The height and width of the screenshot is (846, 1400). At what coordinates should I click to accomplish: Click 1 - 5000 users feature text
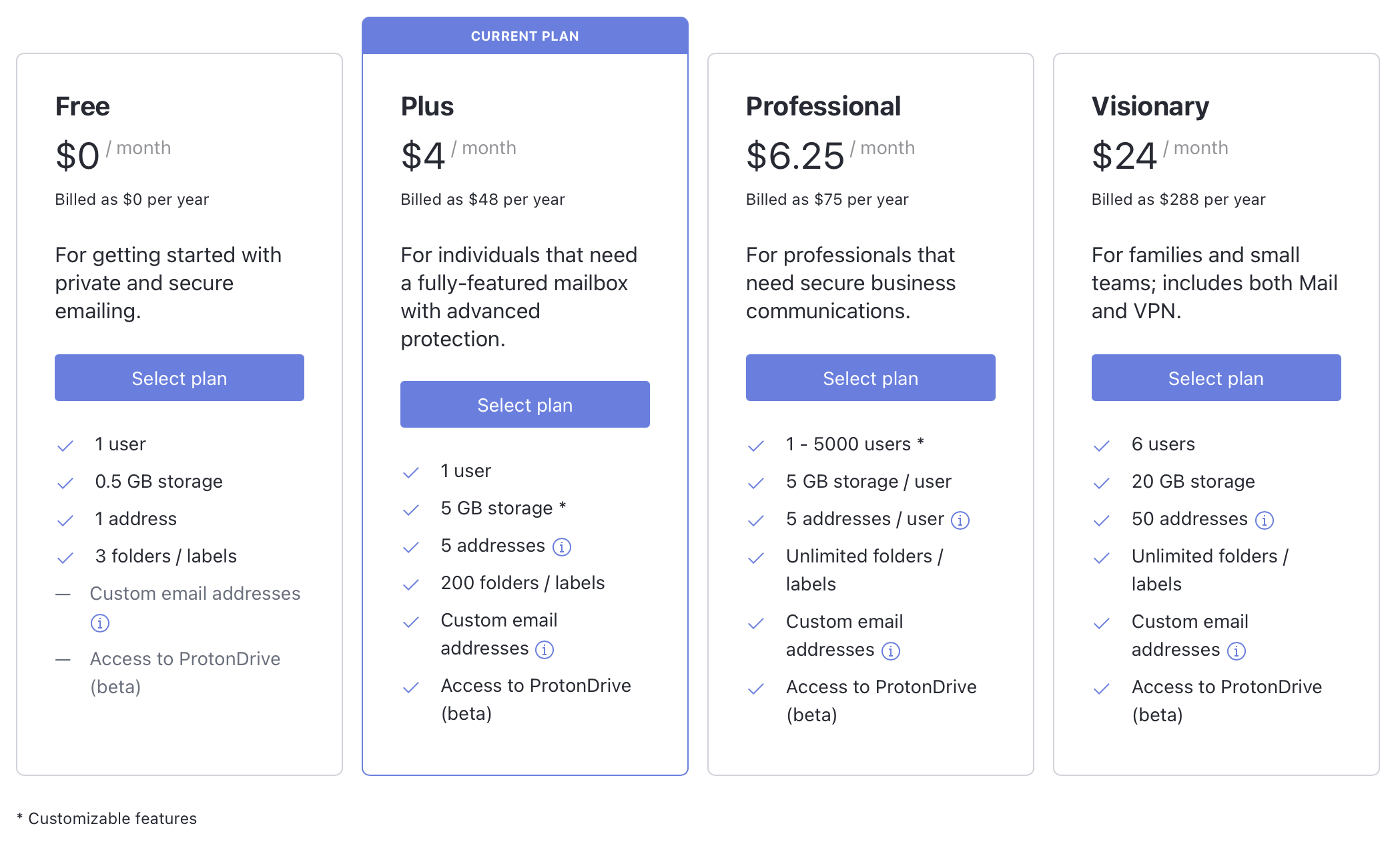(x=855, y=444)
